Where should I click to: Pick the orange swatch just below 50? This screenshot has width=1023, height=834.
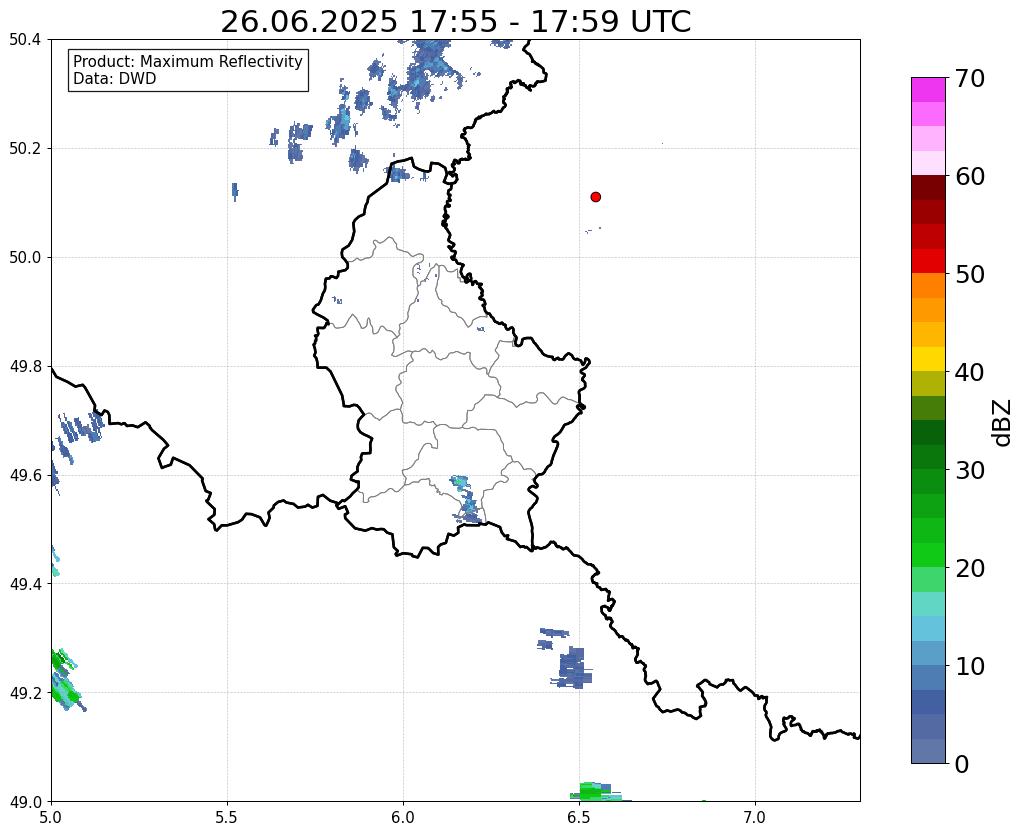[928, 286]
